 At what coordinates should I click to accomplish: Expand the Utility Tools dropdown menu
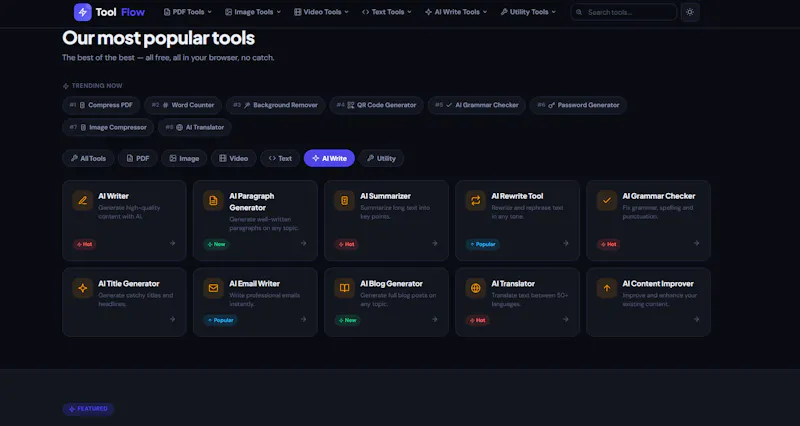point(528,12)
